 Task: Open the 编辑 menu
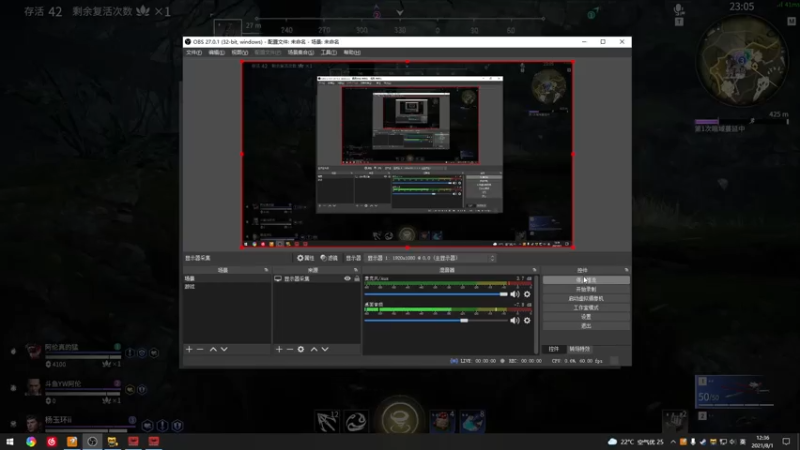tap(216, 53)
